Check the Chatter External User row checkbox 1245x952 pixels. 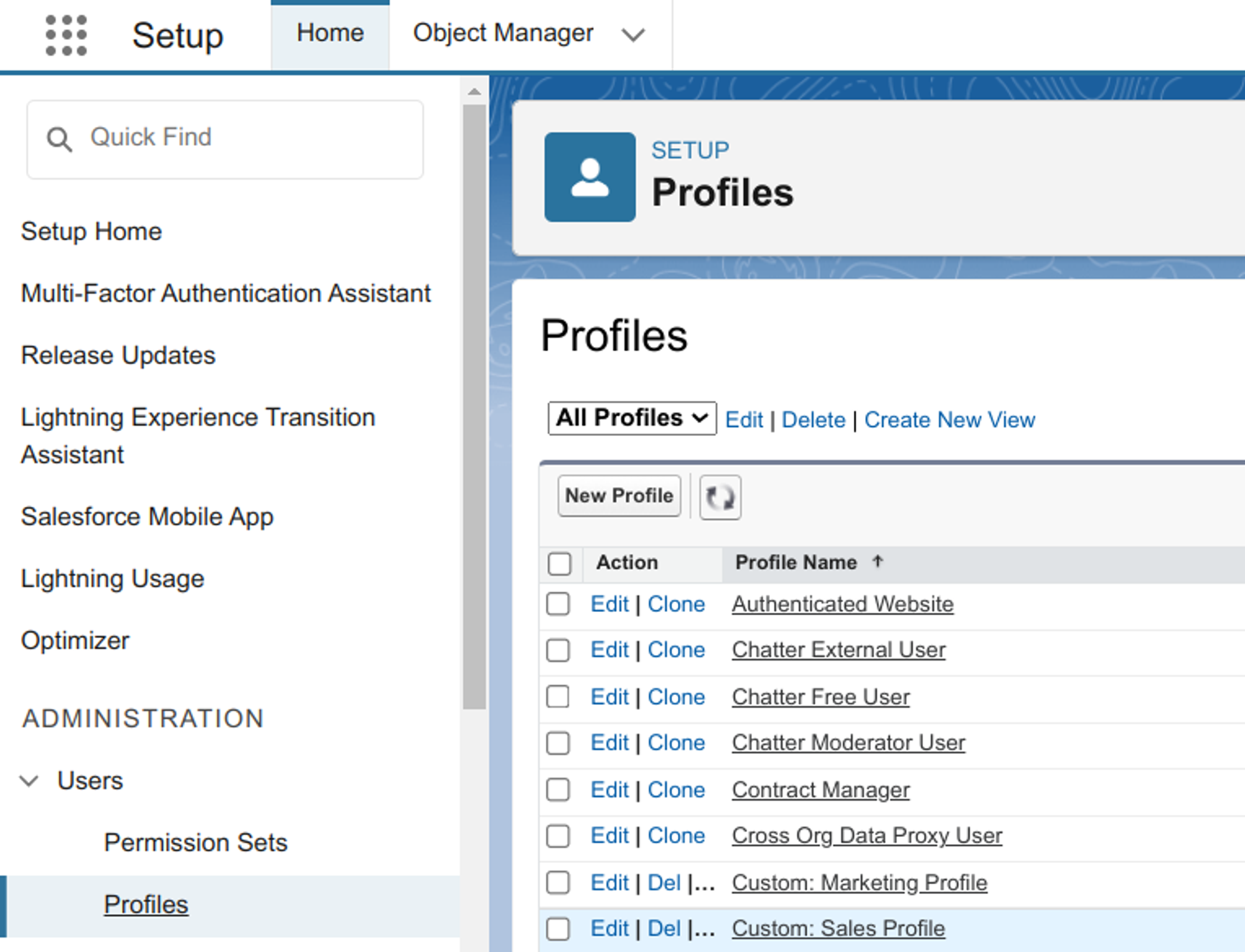558,650
